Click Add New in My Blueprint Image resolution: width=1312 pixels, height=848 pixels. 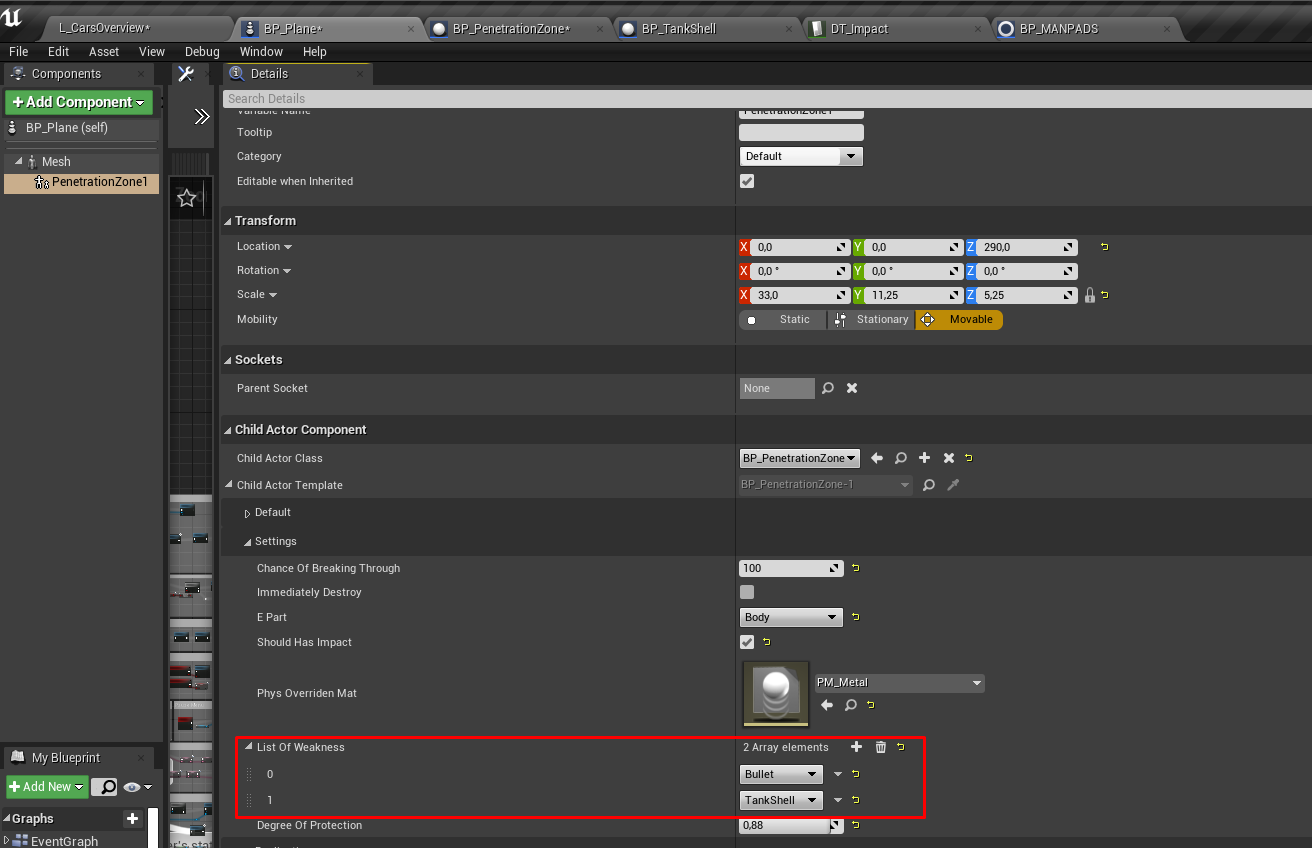[x=46, y=787]
